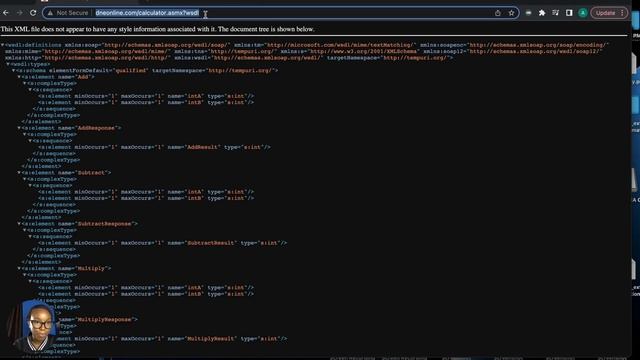Click the share icon in the address bar

pos(498,13)
